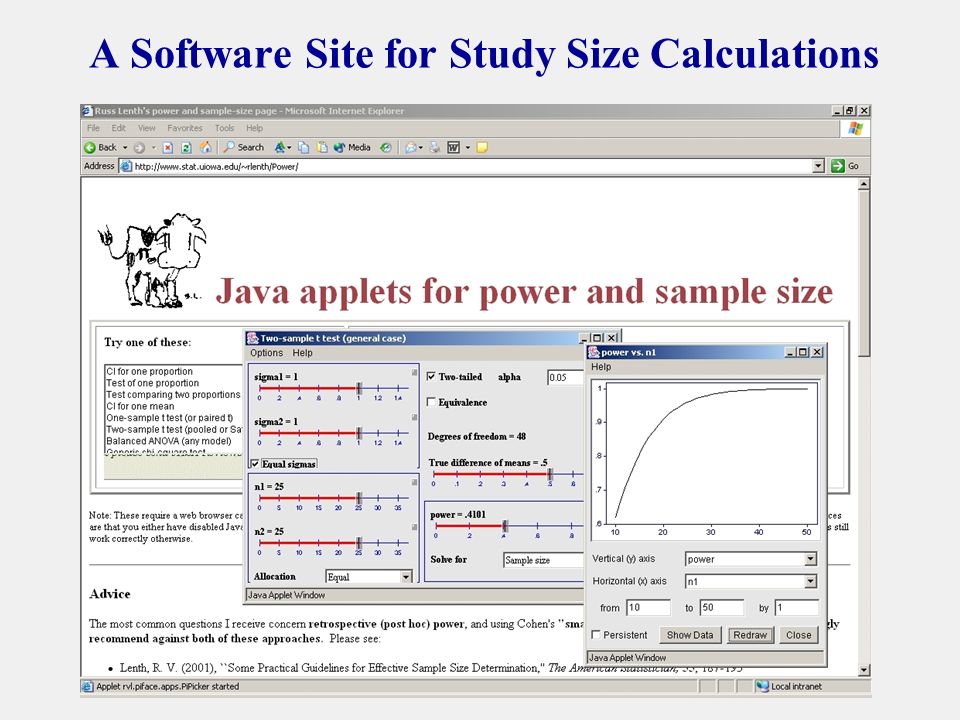Screen dimensions: 960x720
Task: Open the Allocation dropdown set to Equal
Action: [369, 577]
